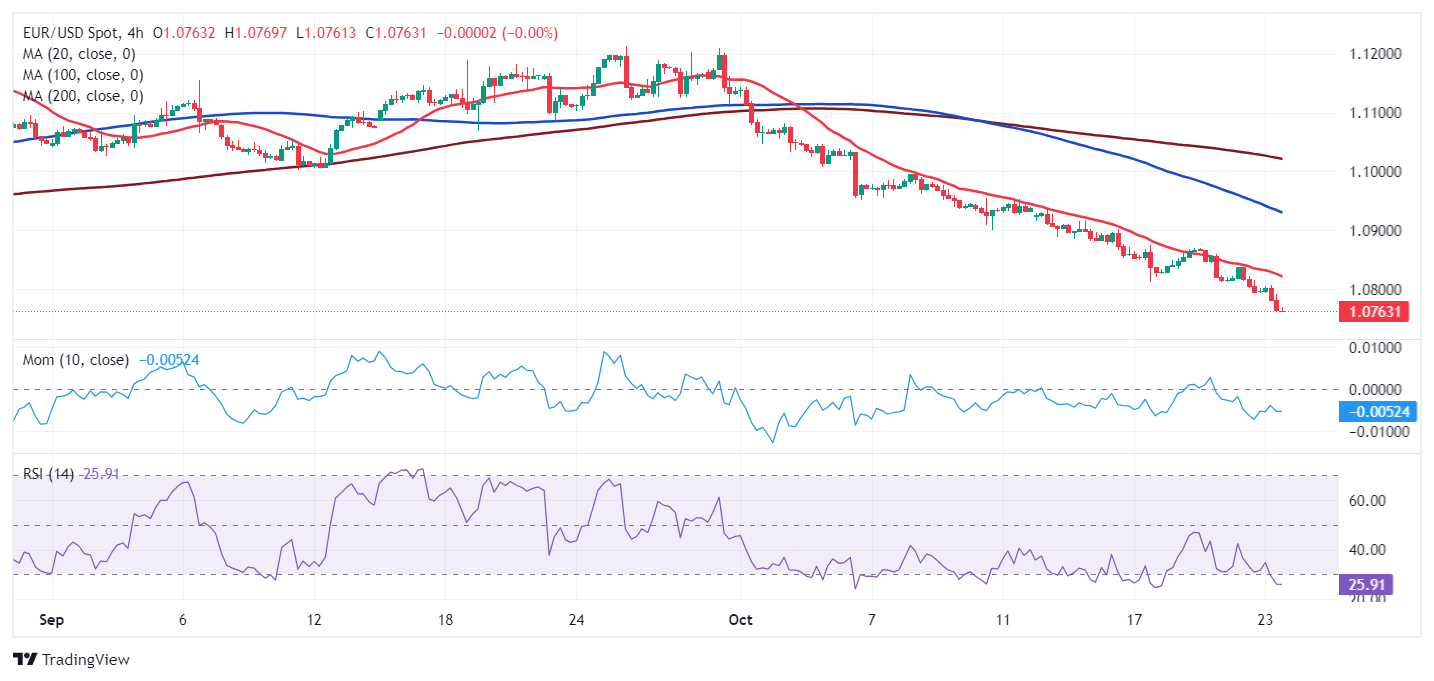The width and height of the screenshot is (1434, 681).
Task: Select the MA (200, close, 0) legend
Action: pos(83,96)
